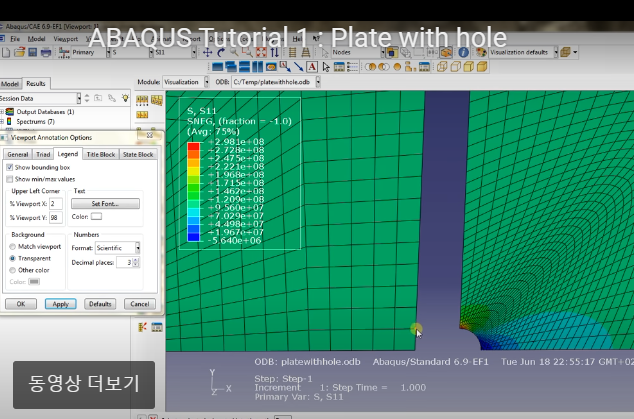Click the Field Output toolbar icon
Screen dimensions: 634x419
tap(64, 52)
